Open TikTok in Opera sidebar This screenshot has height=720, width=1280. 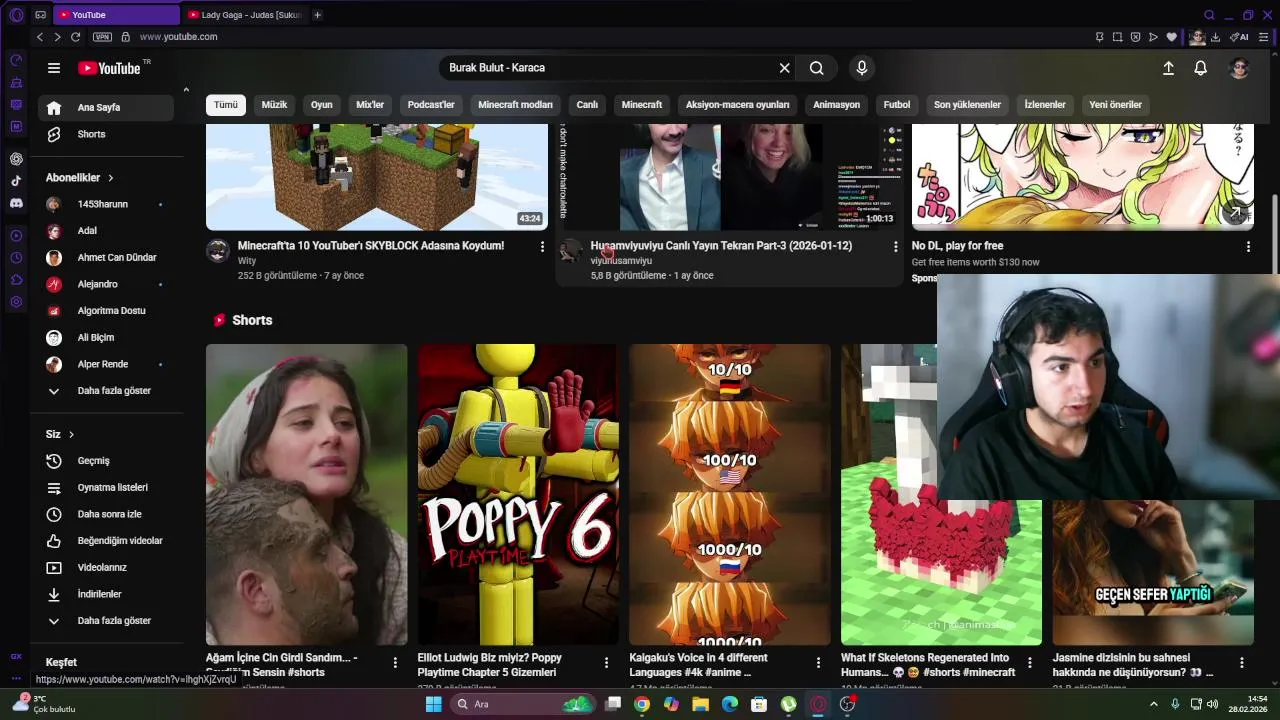16,181
